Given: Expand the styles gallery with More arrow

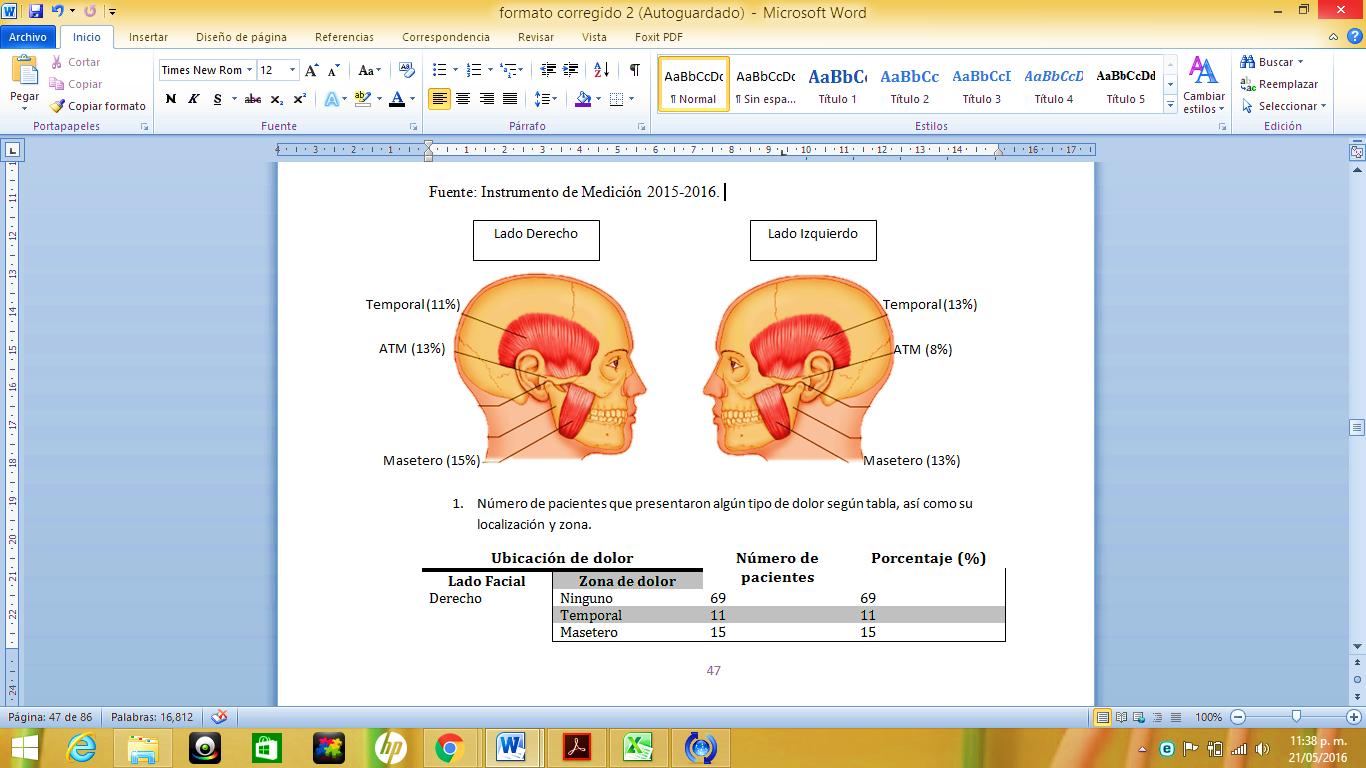Looking at the screenshot, I should pos(1170,105).
